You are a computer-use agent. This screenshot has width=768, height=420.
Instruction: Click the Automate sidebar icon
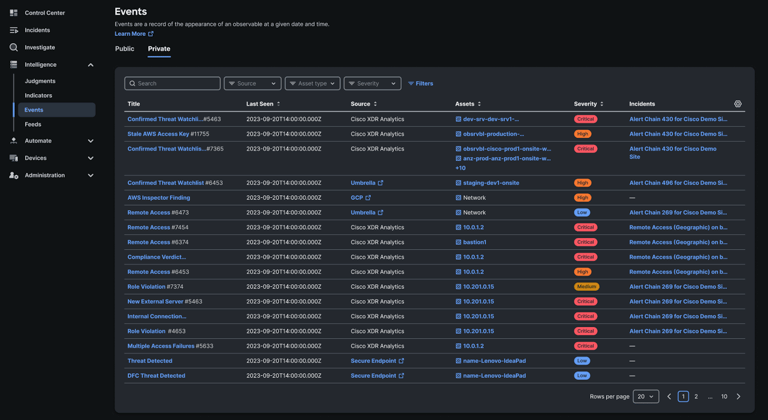pos(14,141)
